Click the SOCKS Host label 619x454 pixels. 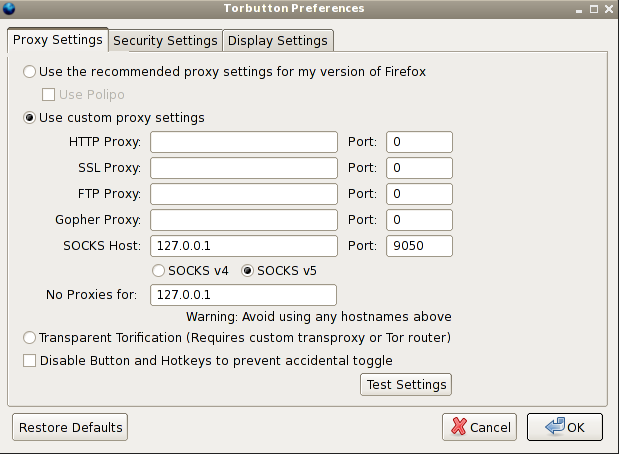coord(102,246)
